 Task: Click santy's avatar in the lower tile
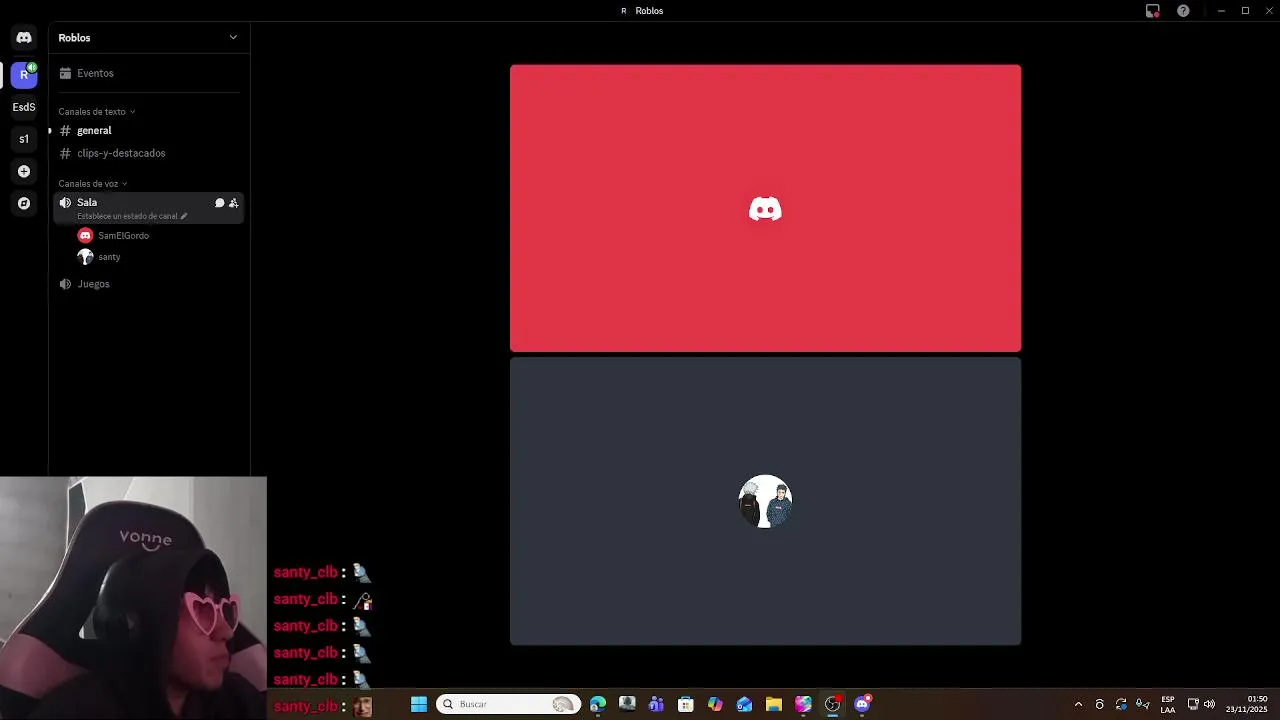[765, 501]
